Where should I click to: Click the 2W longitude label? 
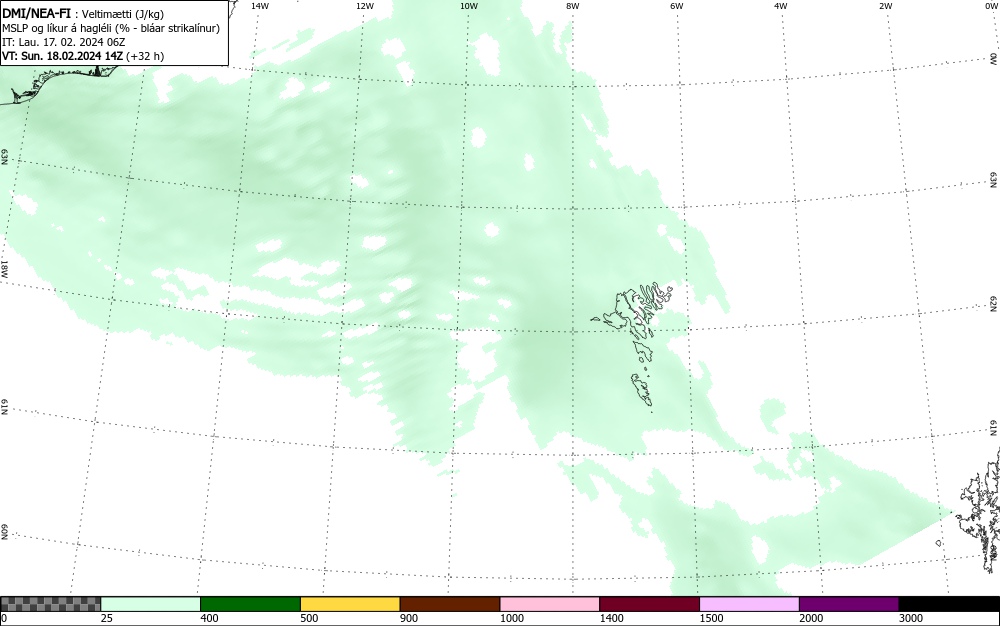point(885,6)
